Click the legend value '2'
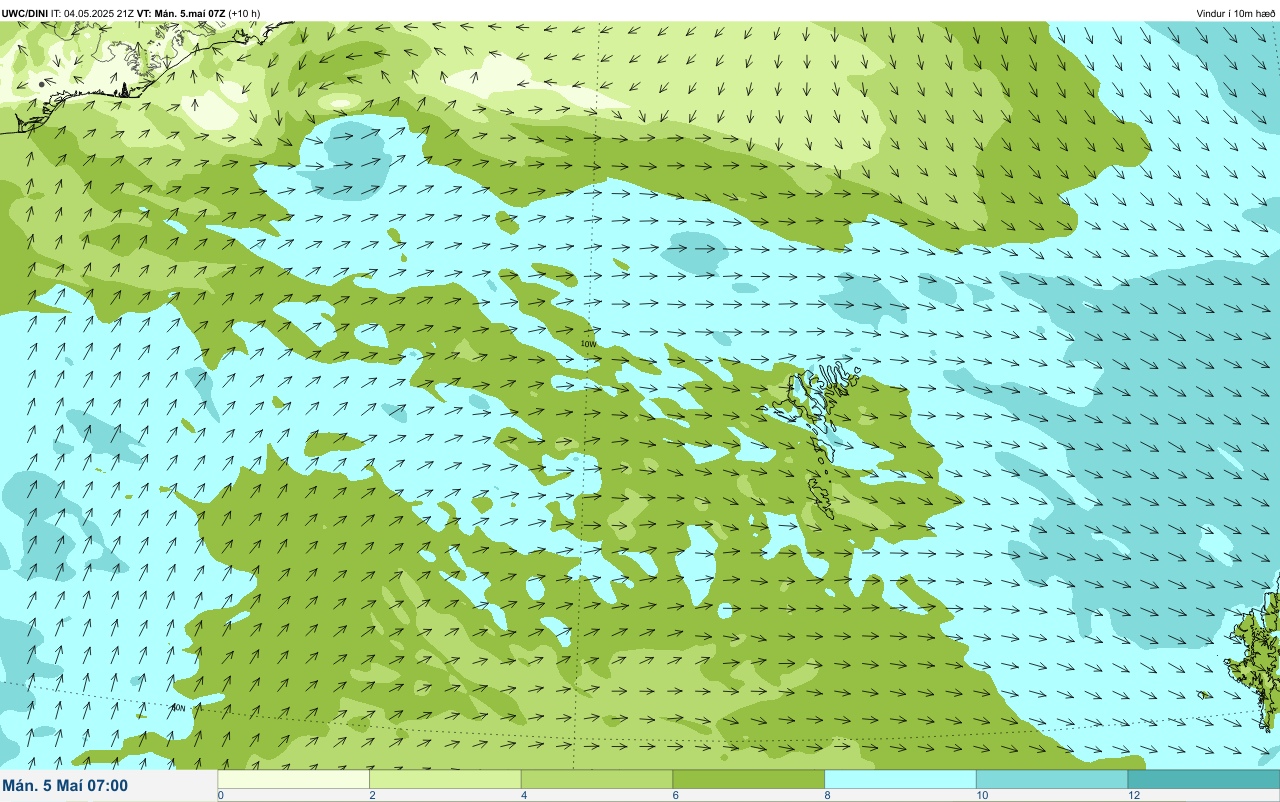Viewport: 1280px width, 802px height. (x=372, y=795)
